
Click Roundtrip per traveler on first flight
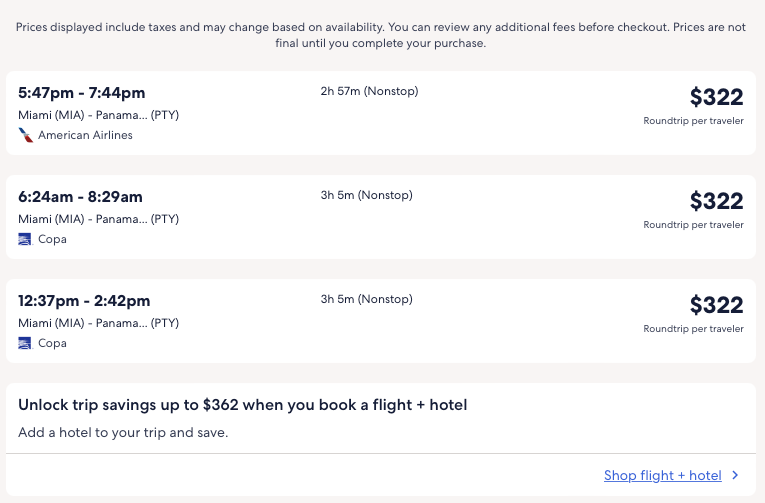click(693, 121)
